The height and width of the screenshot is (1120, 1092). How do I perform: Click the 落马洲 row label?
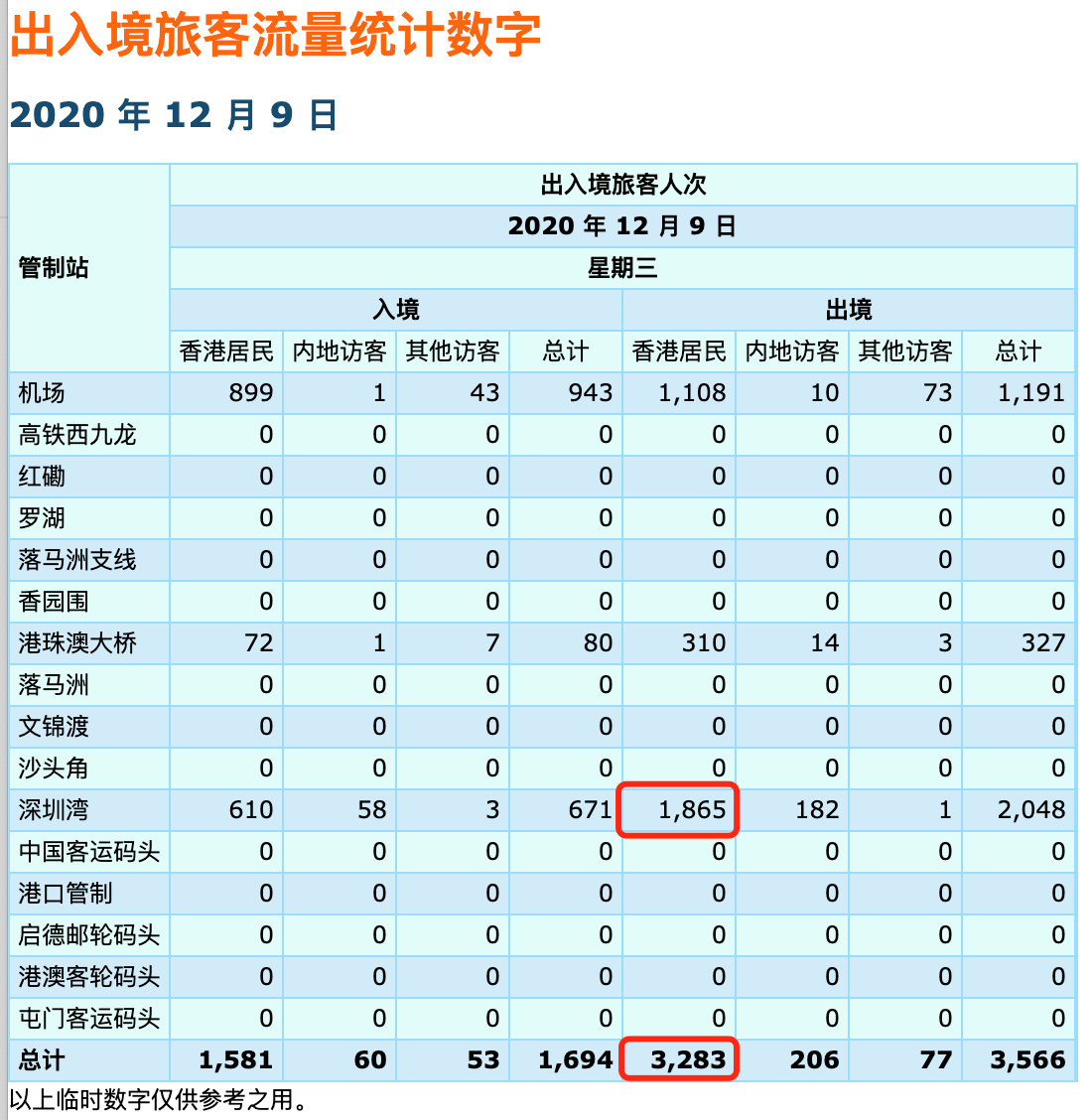pos(54,685)
